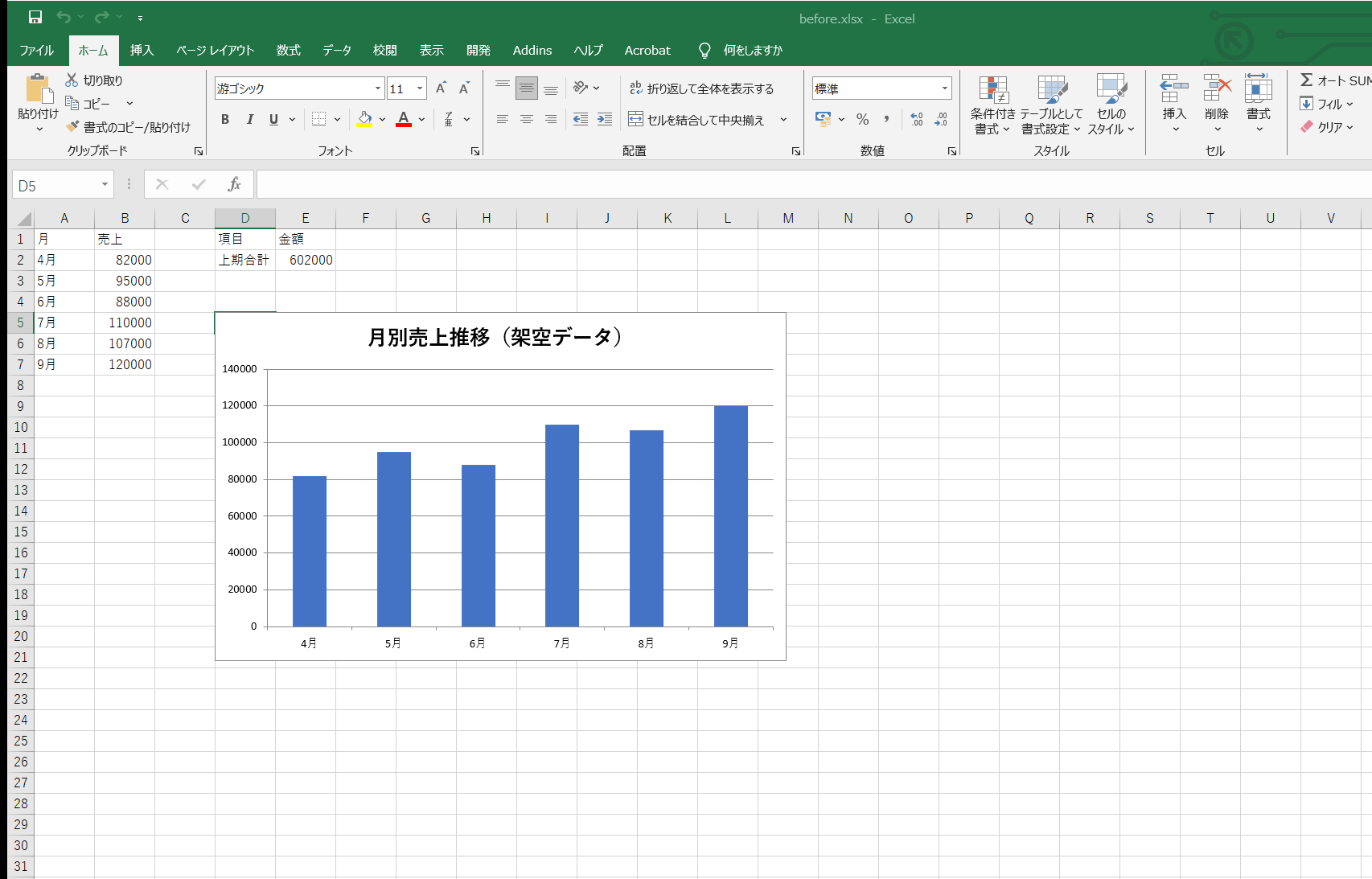The image size is (1372, 879).
Task: Open the font name dropdown
Action: click(378, 88)
